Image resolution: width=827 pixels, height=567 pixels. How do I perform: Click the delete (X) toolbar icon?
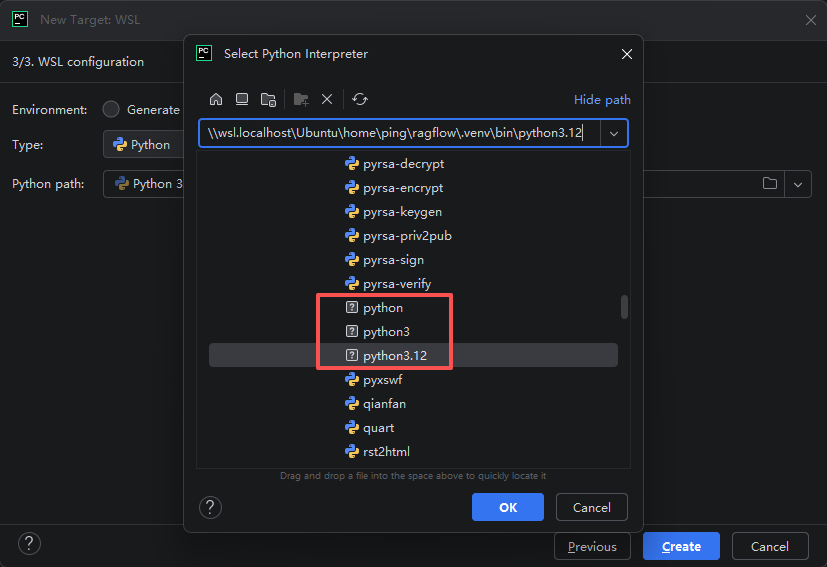pos(327,99)
